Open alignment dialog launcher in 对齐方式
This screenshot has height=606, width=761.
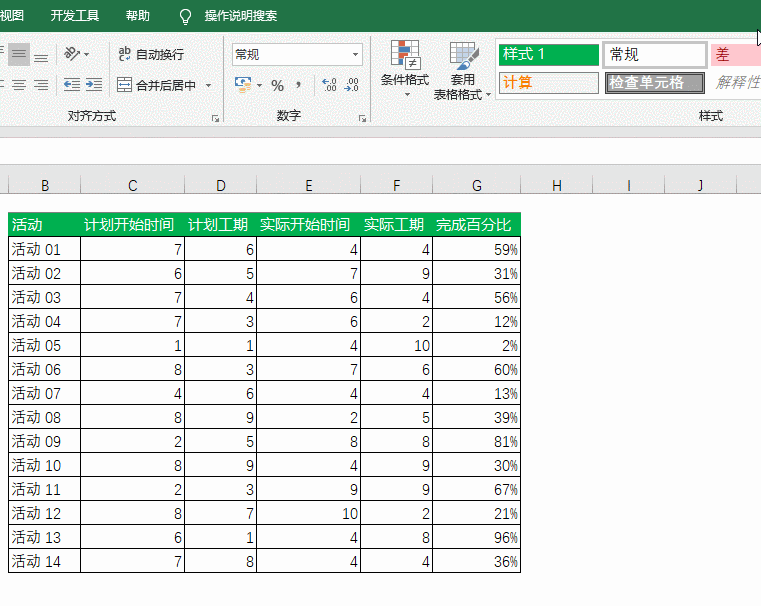point(215,118)
